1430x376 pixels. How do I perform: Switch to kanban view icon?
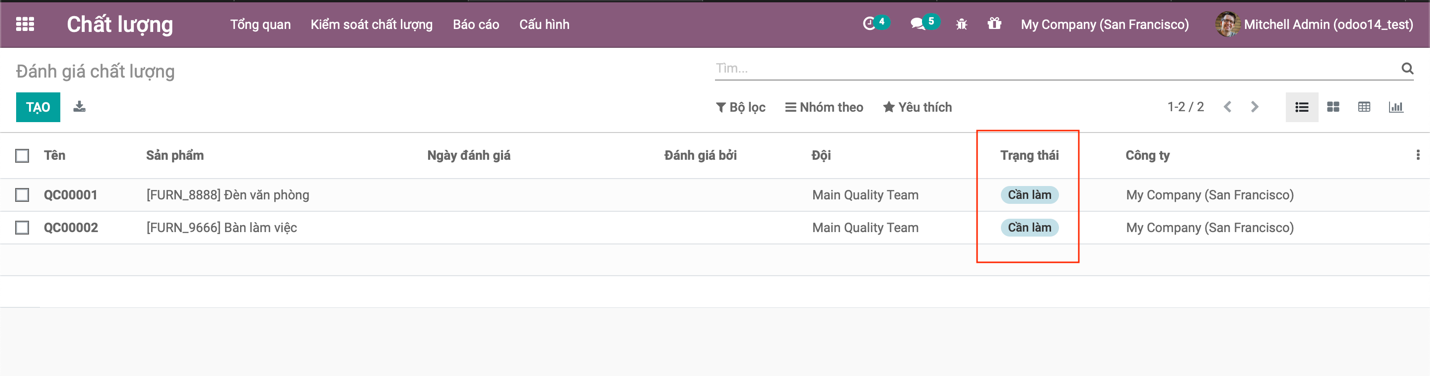pyautogui.click(x=1333, y=107)
